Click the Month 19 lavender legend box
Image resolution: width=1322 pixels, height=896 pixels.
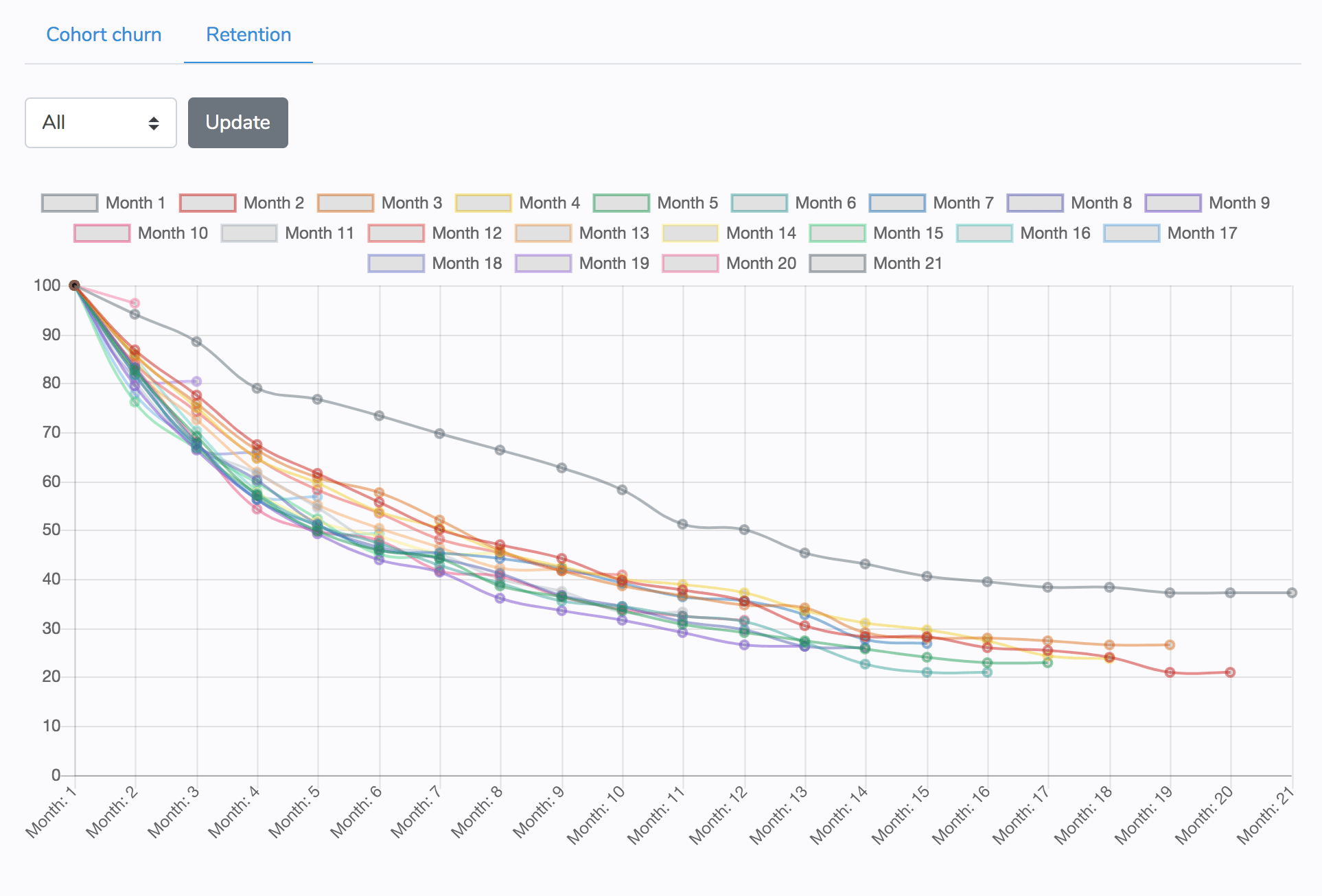(543, 263)
